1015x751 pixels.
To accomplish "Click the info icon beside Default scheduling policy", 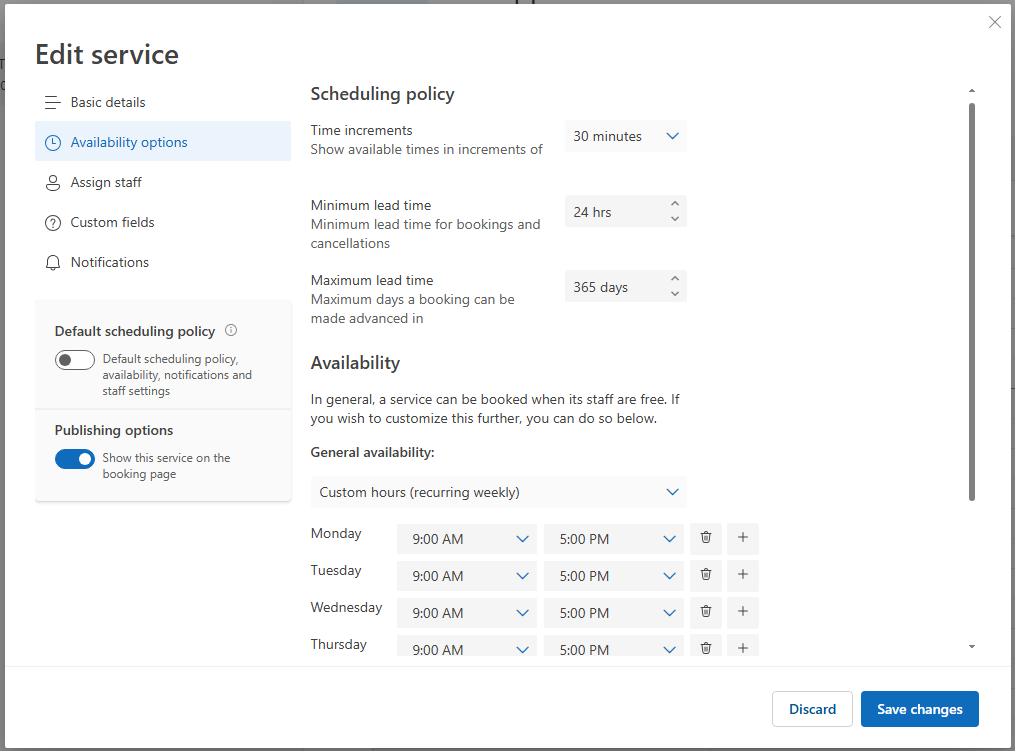I will 231,331.
